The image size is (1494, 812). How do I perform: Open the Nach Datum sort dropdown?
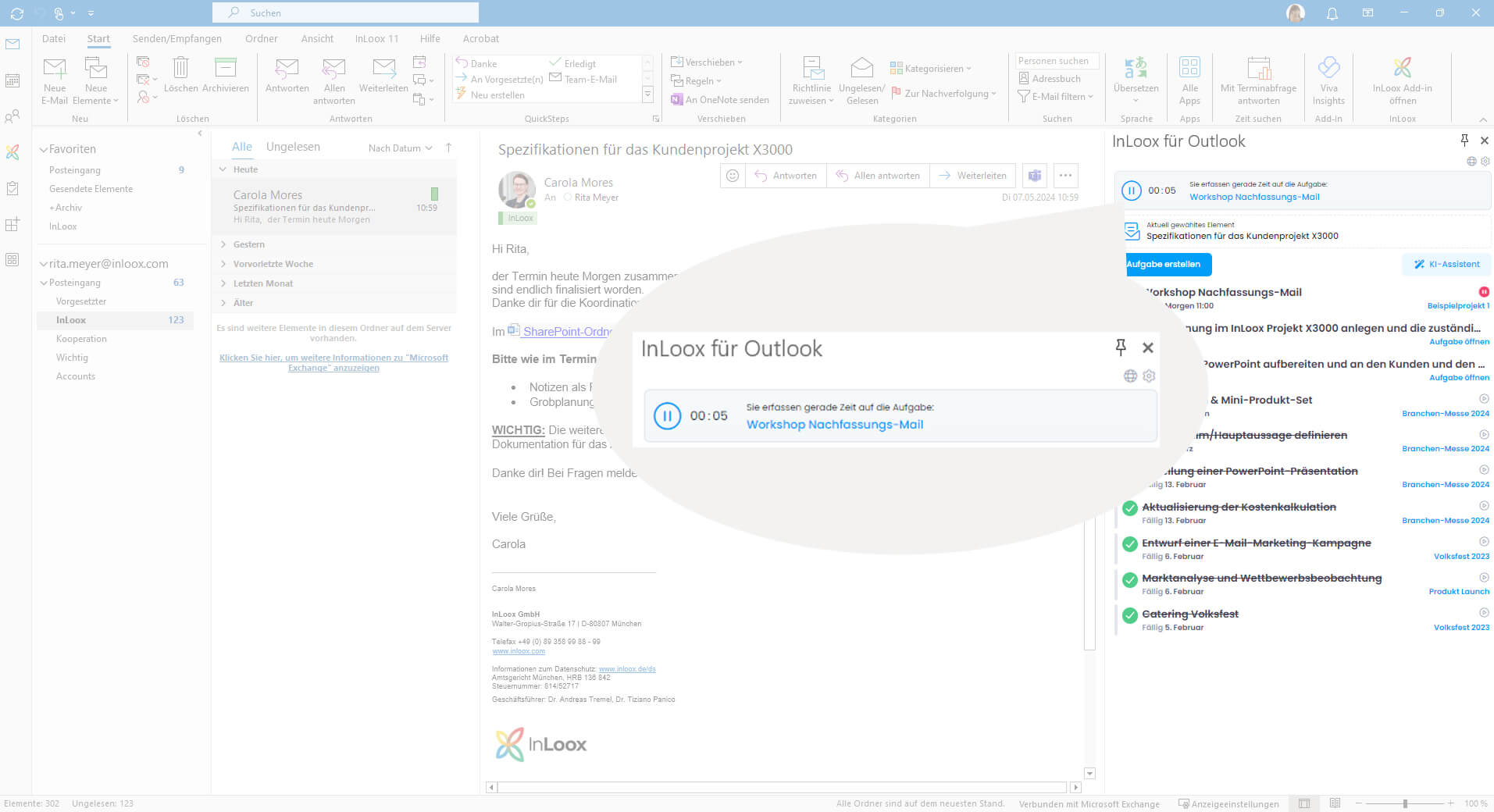point(400,148)
